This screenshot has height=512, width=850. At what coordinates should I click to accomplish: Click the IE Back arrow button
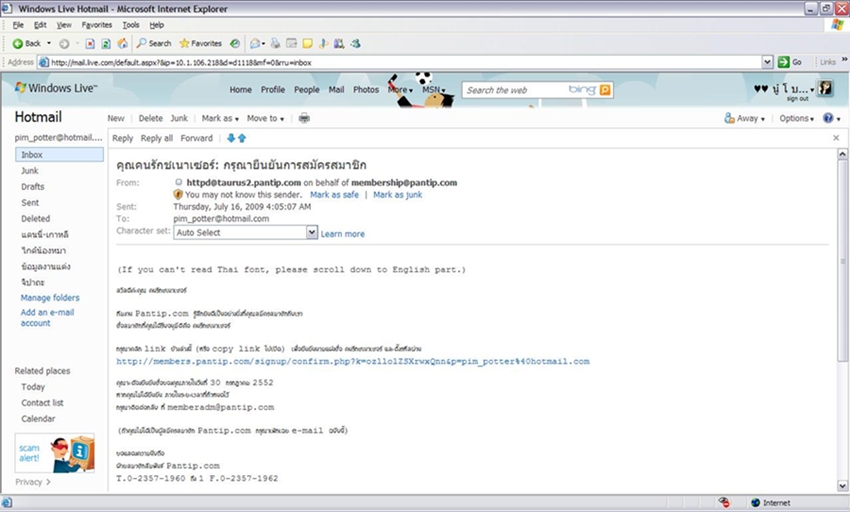click(27, 43)
